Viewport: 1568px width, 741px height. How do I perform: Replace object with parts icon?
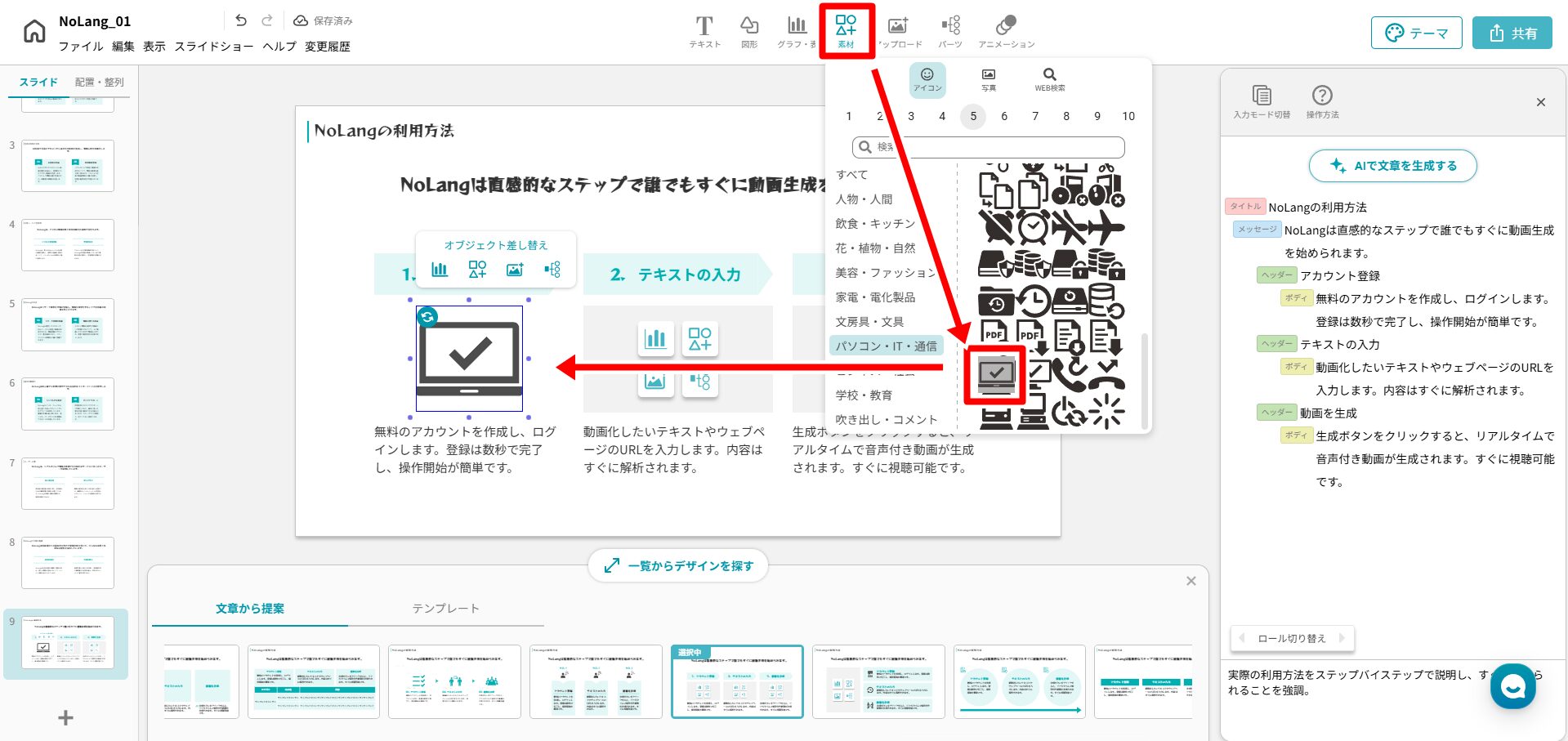(552, 270)
